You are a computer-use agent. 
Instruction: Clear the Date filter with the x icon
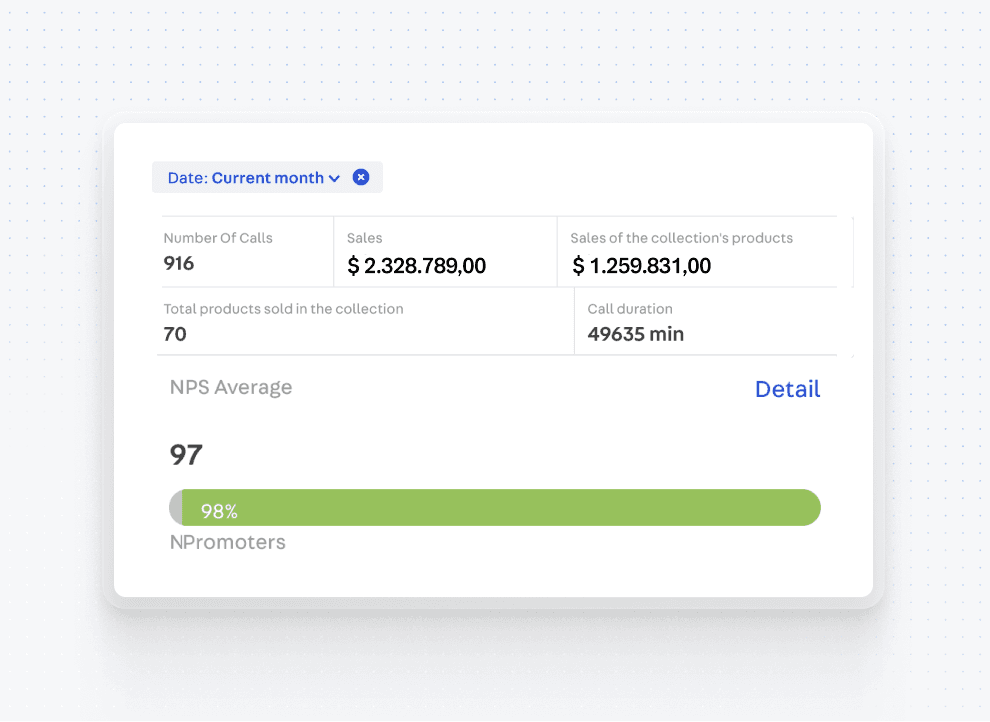pyautogui.click(x=361, y=177)
